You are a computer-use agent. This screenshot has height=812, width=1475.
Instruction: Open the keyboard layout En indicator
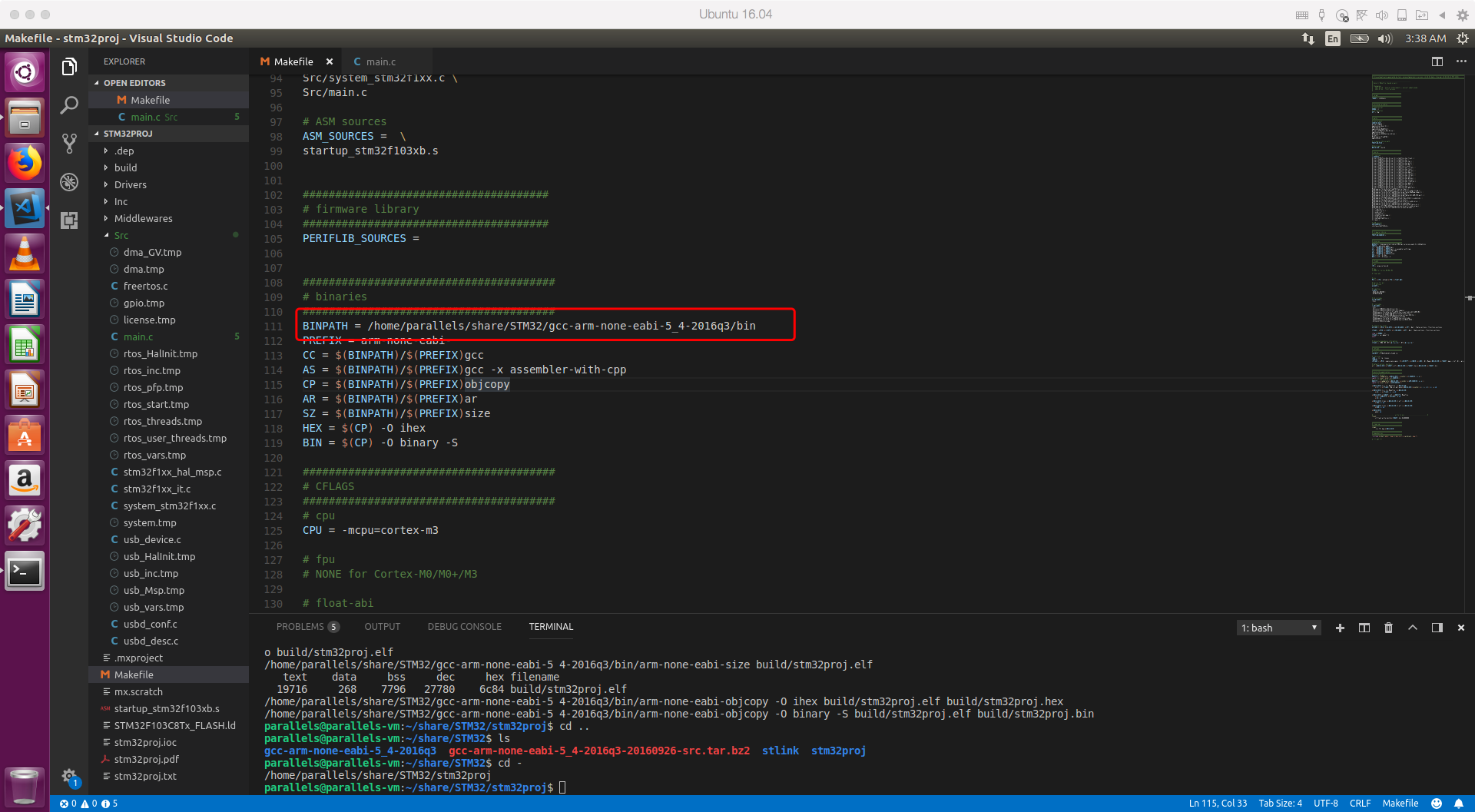tap(1332, 38)
